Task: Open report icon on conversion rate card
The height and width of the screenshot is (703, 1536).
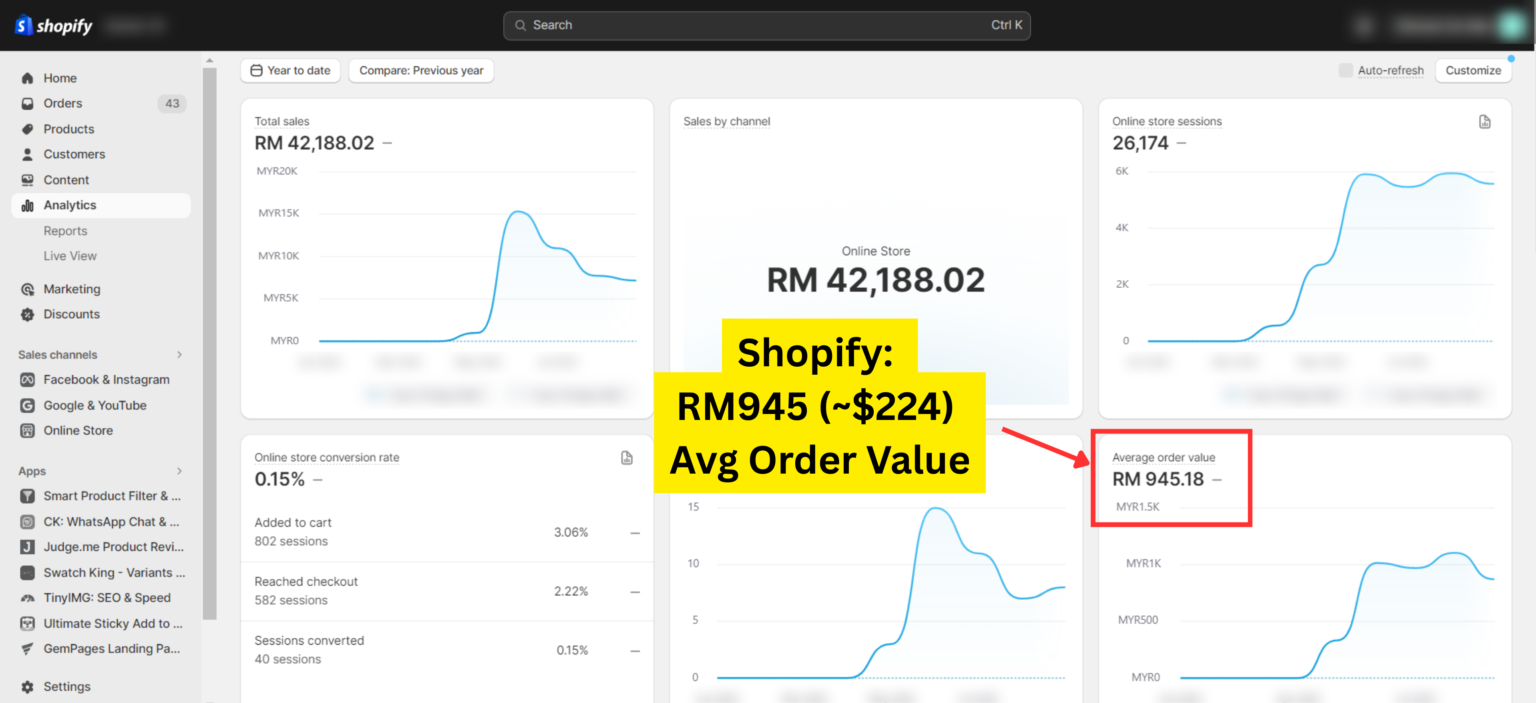Action: click(627, 458)
